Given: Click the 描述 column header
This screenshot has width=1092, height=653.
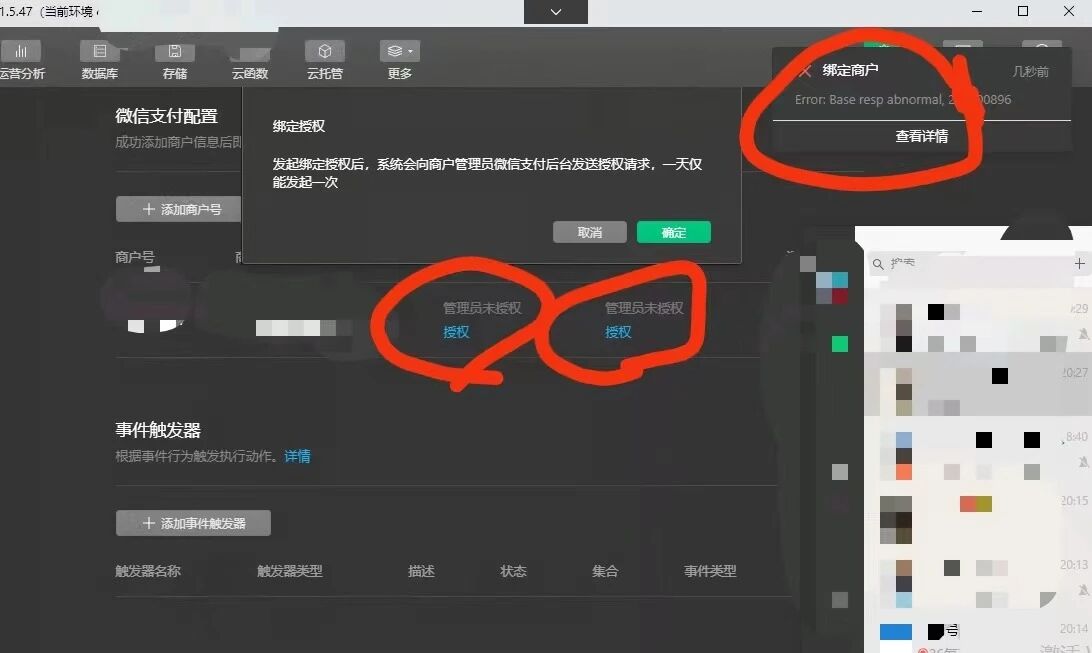Looking at the screenshot, I should [421, 571].
